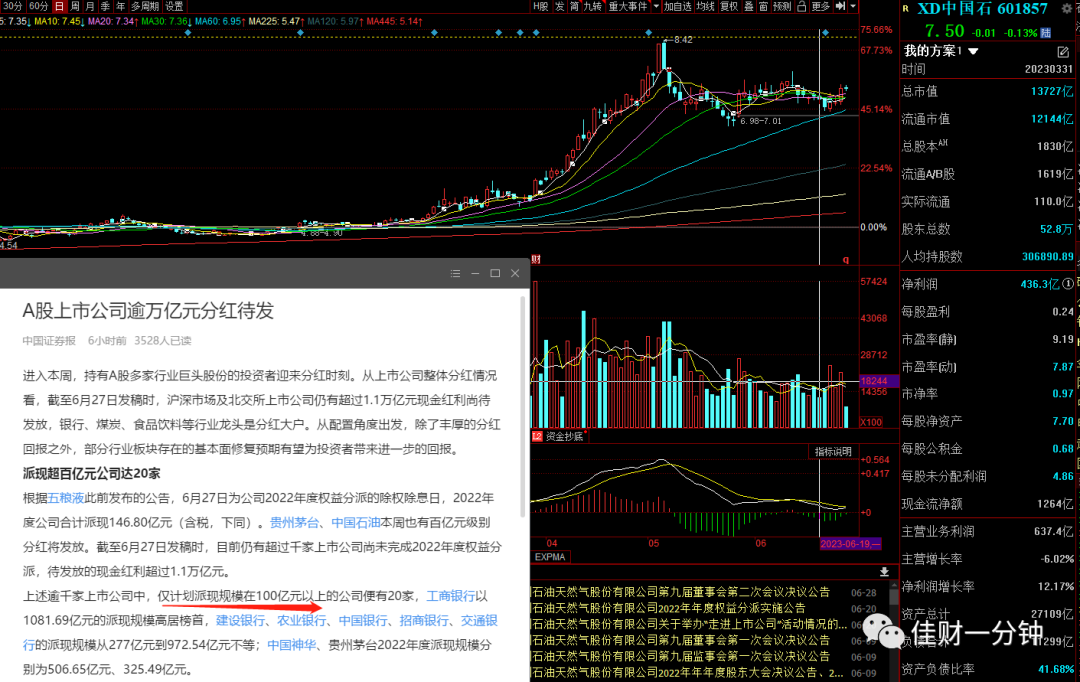
Task: Open chart 设置 settings
Action: [174, 6]
